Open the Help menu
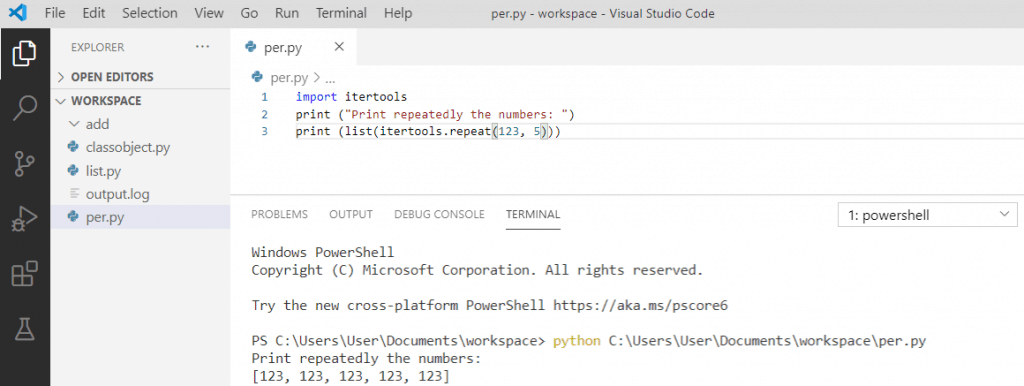Viewport: 1024px width, 386px height. pyautogui.click(x=398, y=13)
